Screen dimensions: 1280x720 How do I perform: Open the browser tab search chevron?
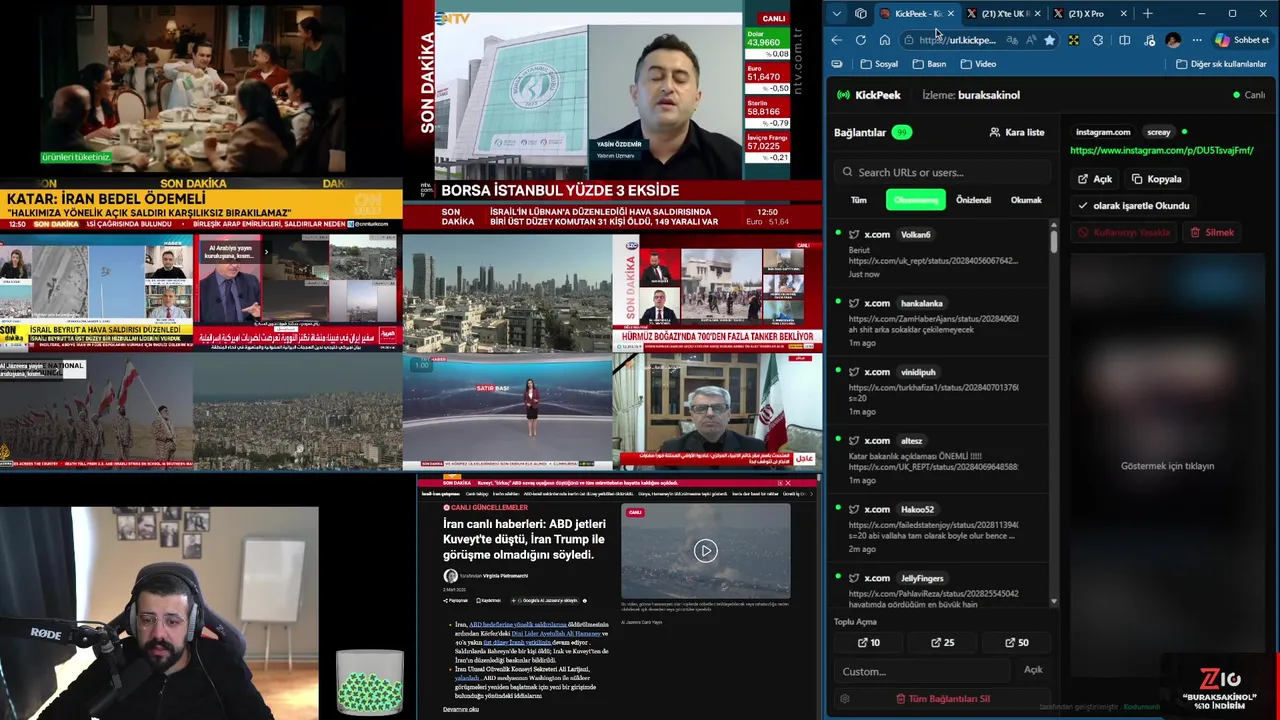click(x=836, y=13)
